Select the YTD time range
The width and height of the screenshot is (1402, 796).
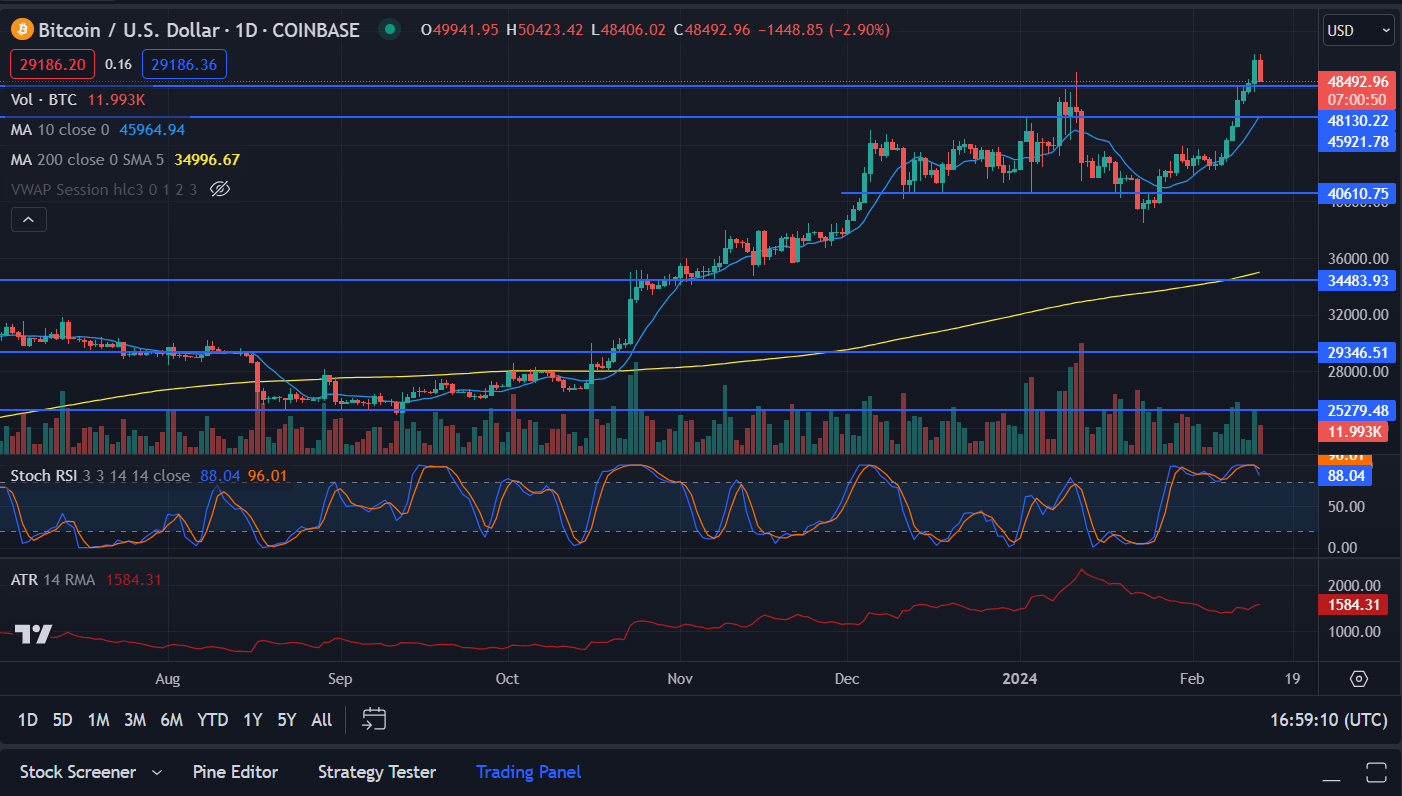pos(212,719)
